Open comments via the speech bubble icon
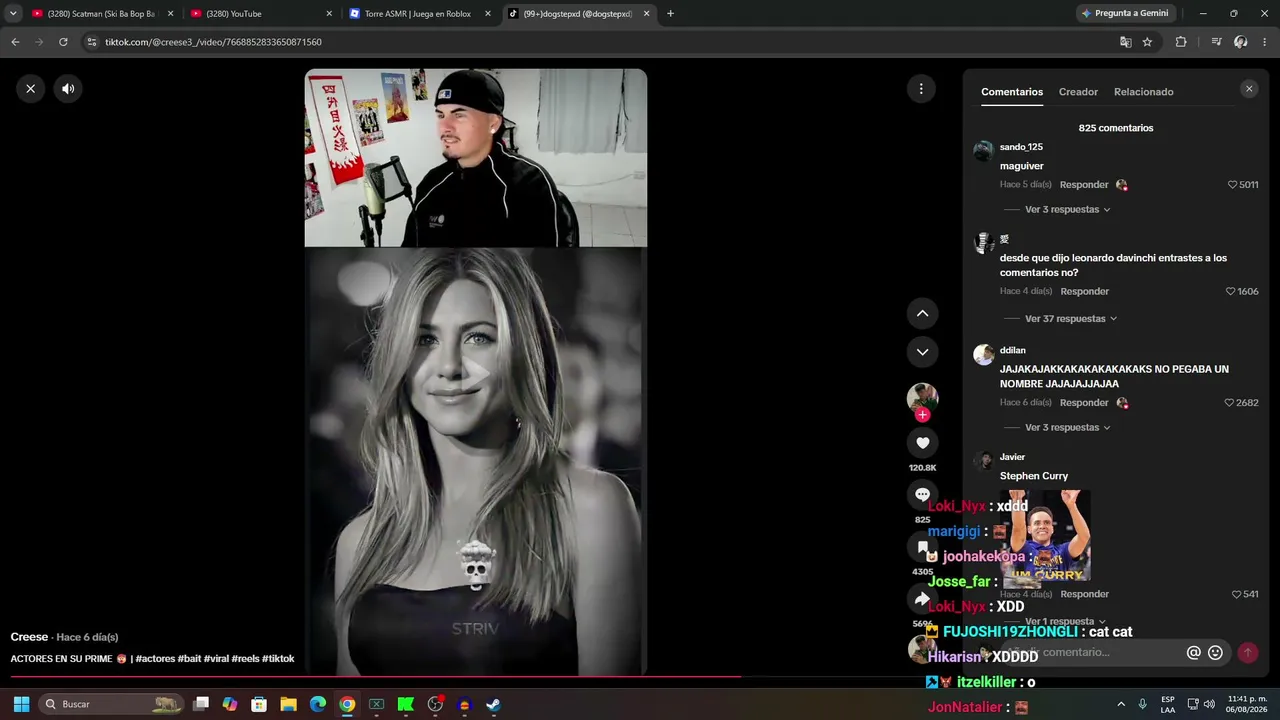This screenshot has width=1280, height=720. pyautogui.click(x=922, y=495)
